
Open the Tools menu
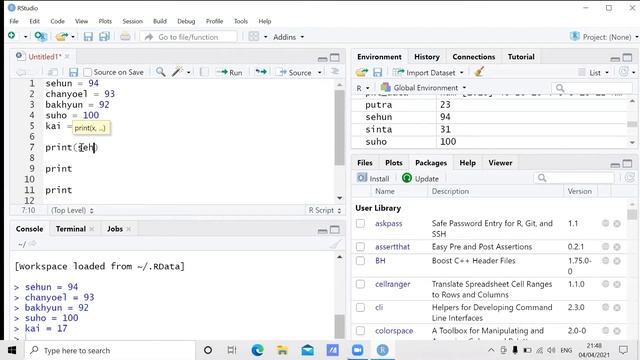(241, 21)
